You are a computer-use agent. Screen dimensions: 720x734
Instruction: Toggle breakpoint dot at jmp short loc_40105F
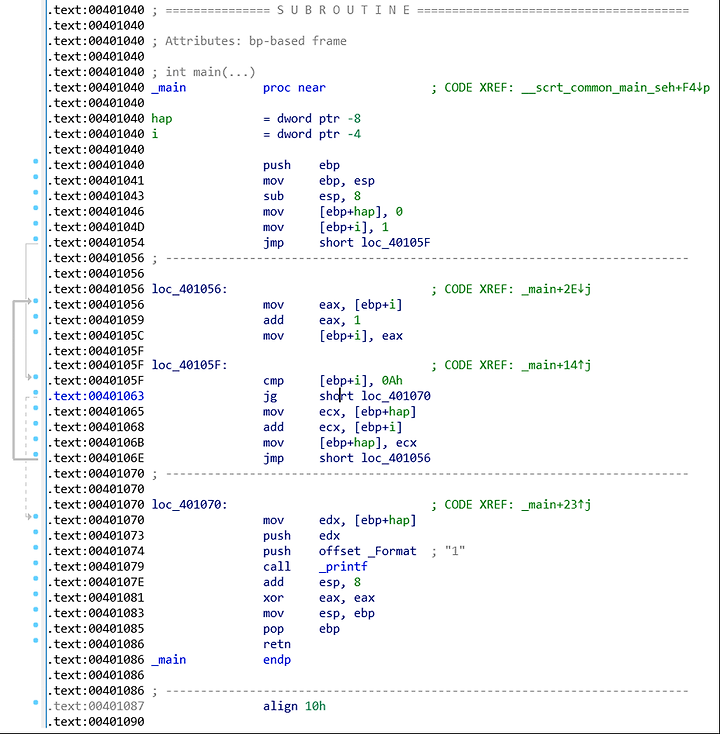click(36, 239)
